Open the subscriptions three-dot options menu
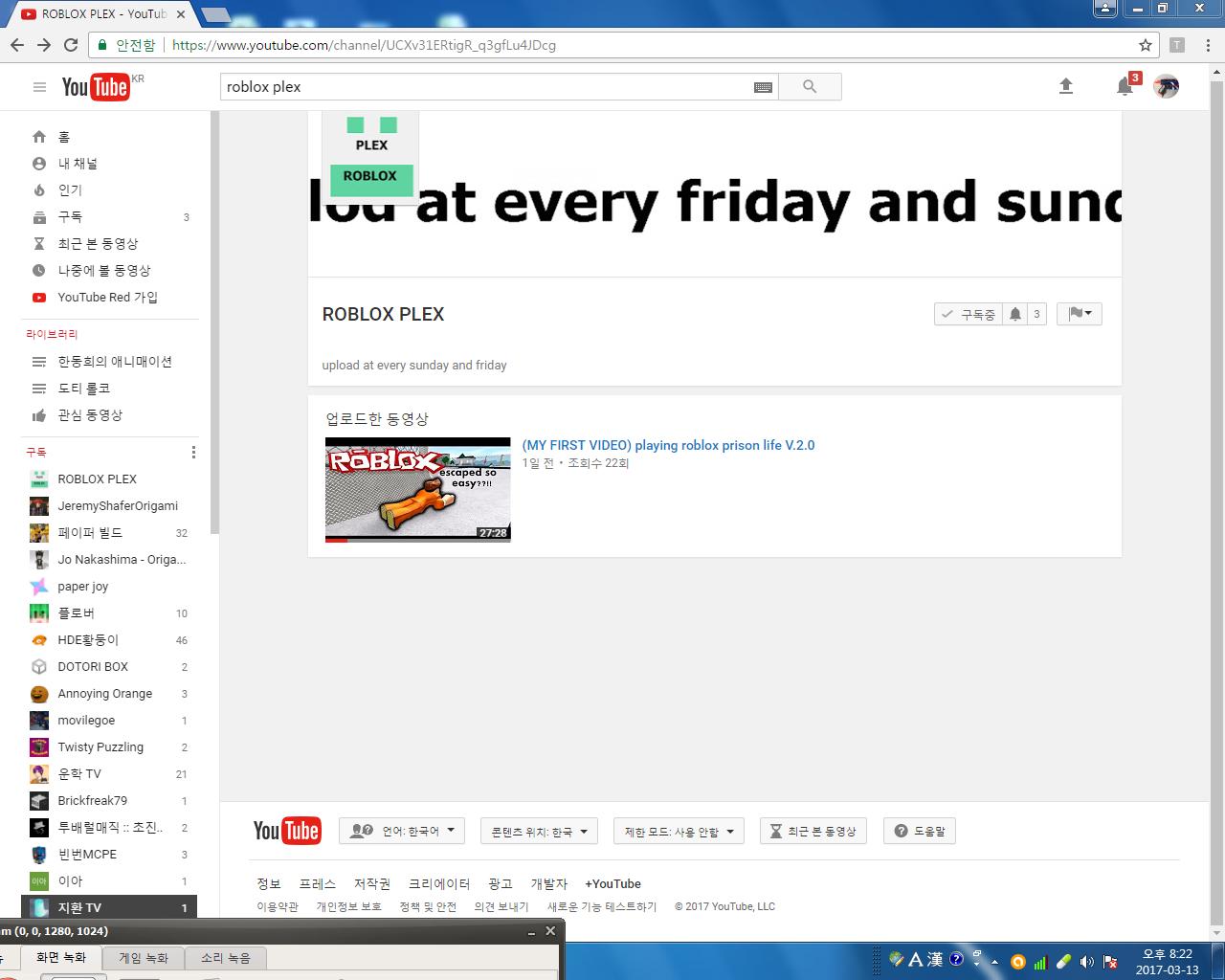 tap(193, 452)
